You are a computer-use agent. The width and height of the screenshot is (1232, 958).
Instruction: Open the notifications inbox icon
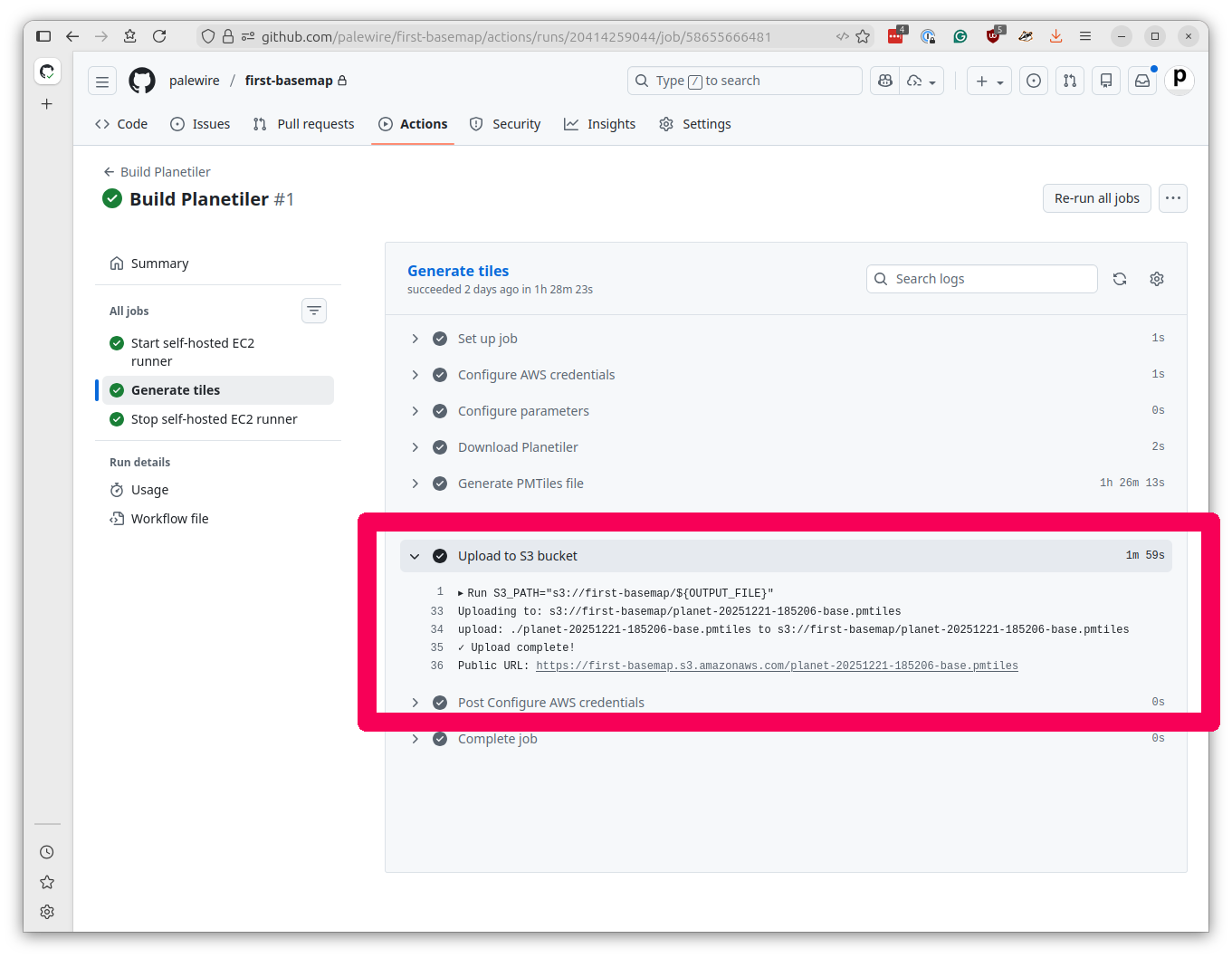[1141, 81]
